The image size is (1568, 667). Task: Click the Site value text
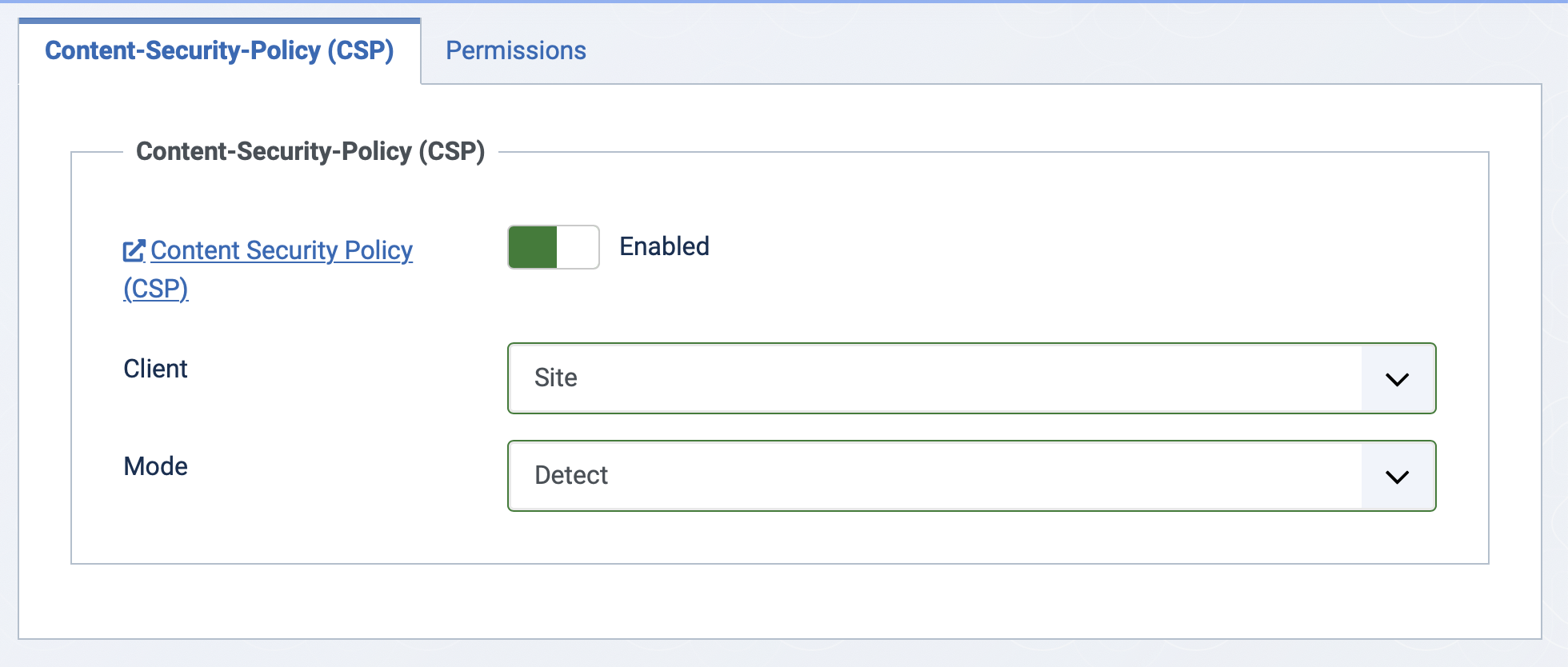tap(556, 377)
